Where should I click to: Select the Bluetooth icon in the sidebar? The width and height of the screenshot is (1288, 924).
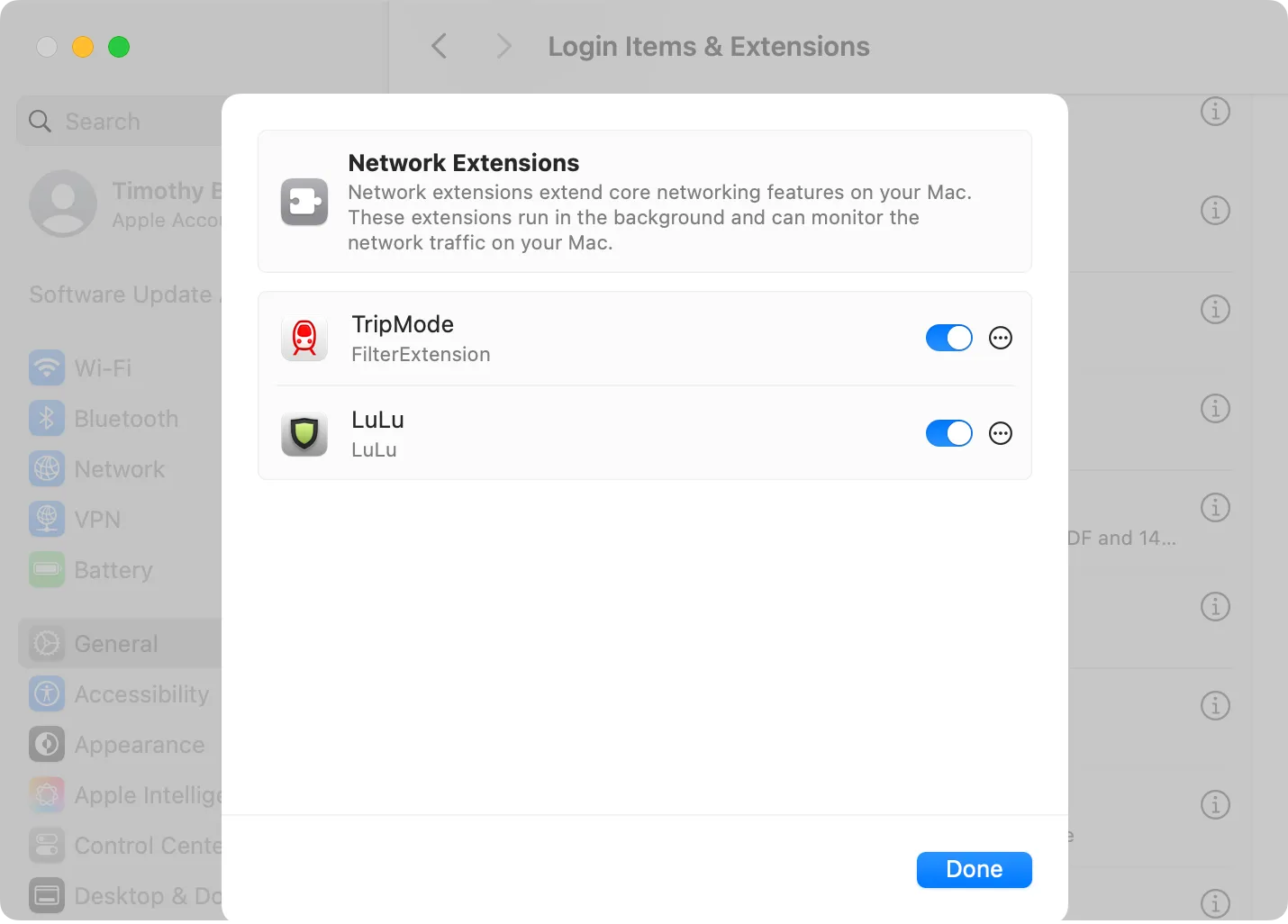click(x=46, y=418)
